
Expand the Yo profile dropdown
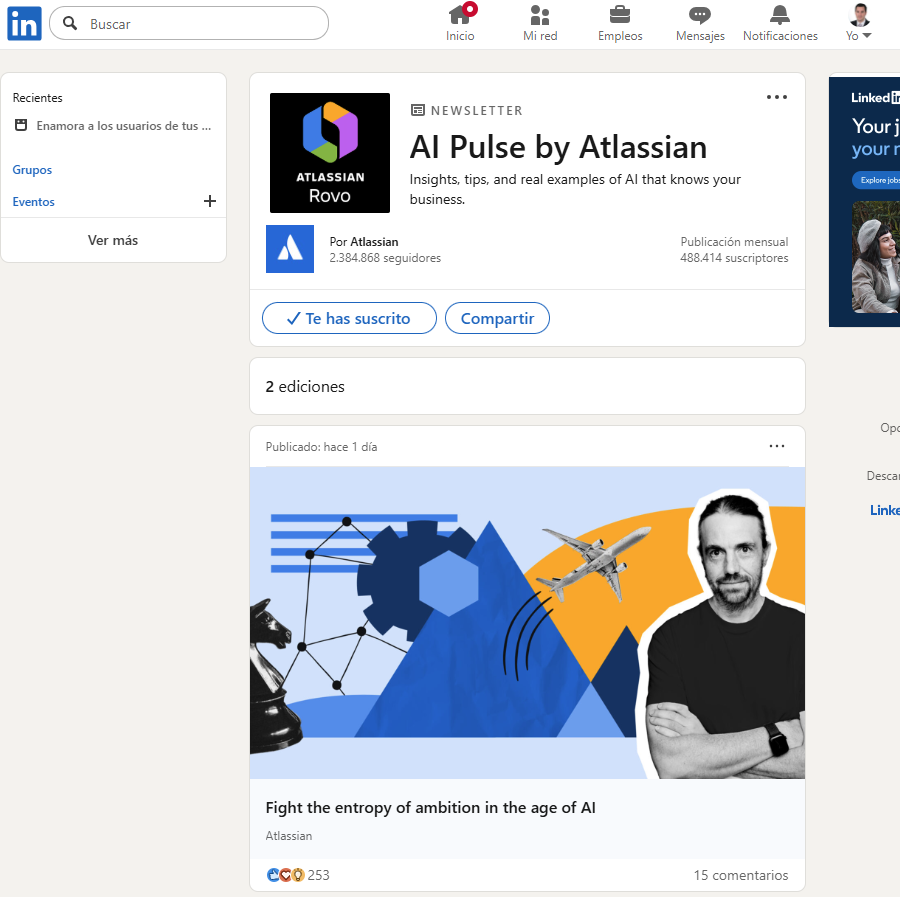tap(859, 36)
